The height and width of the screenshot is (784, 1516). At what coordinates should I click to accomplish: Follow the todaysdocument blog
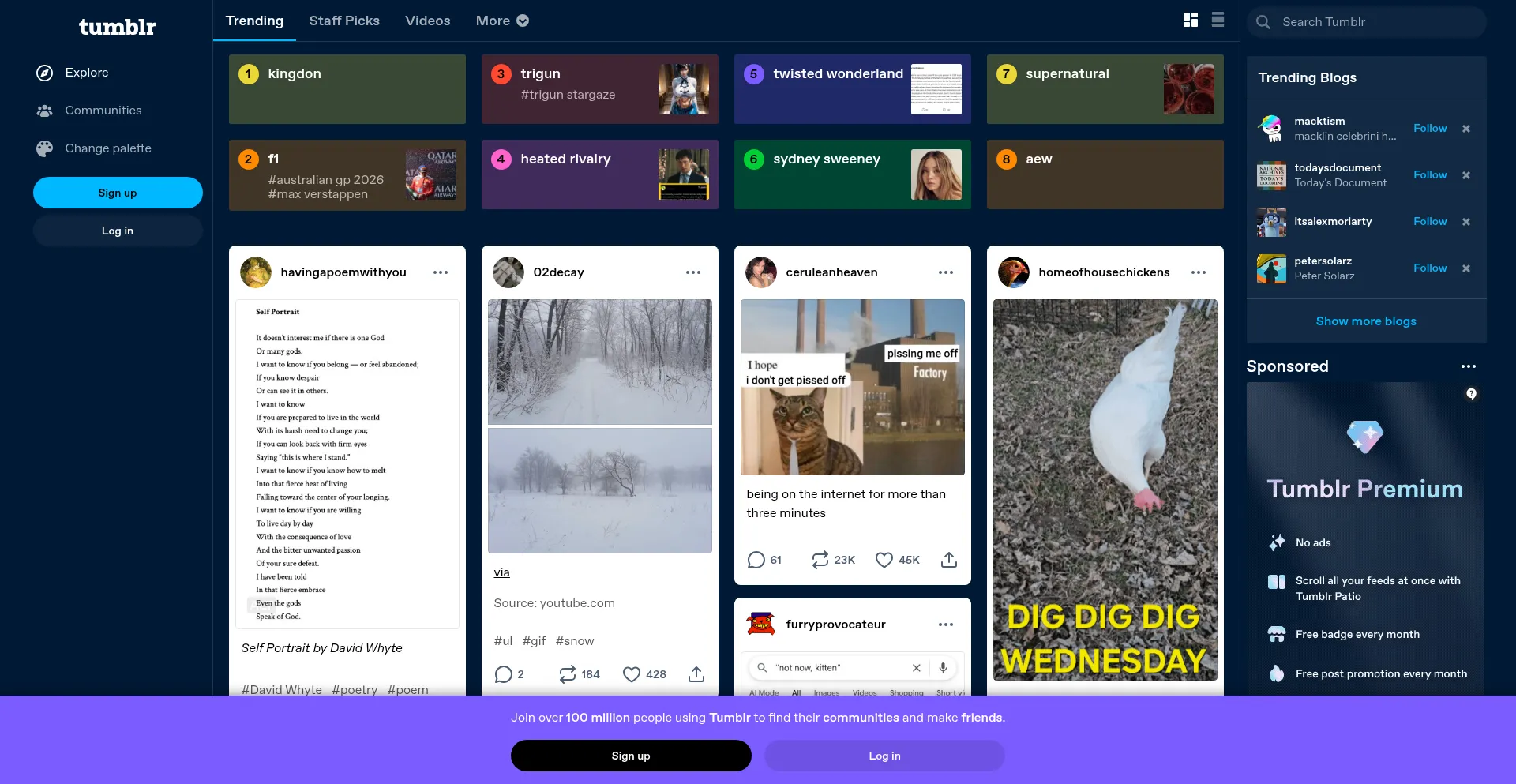pyautogui.click(x=1430, y=174)
